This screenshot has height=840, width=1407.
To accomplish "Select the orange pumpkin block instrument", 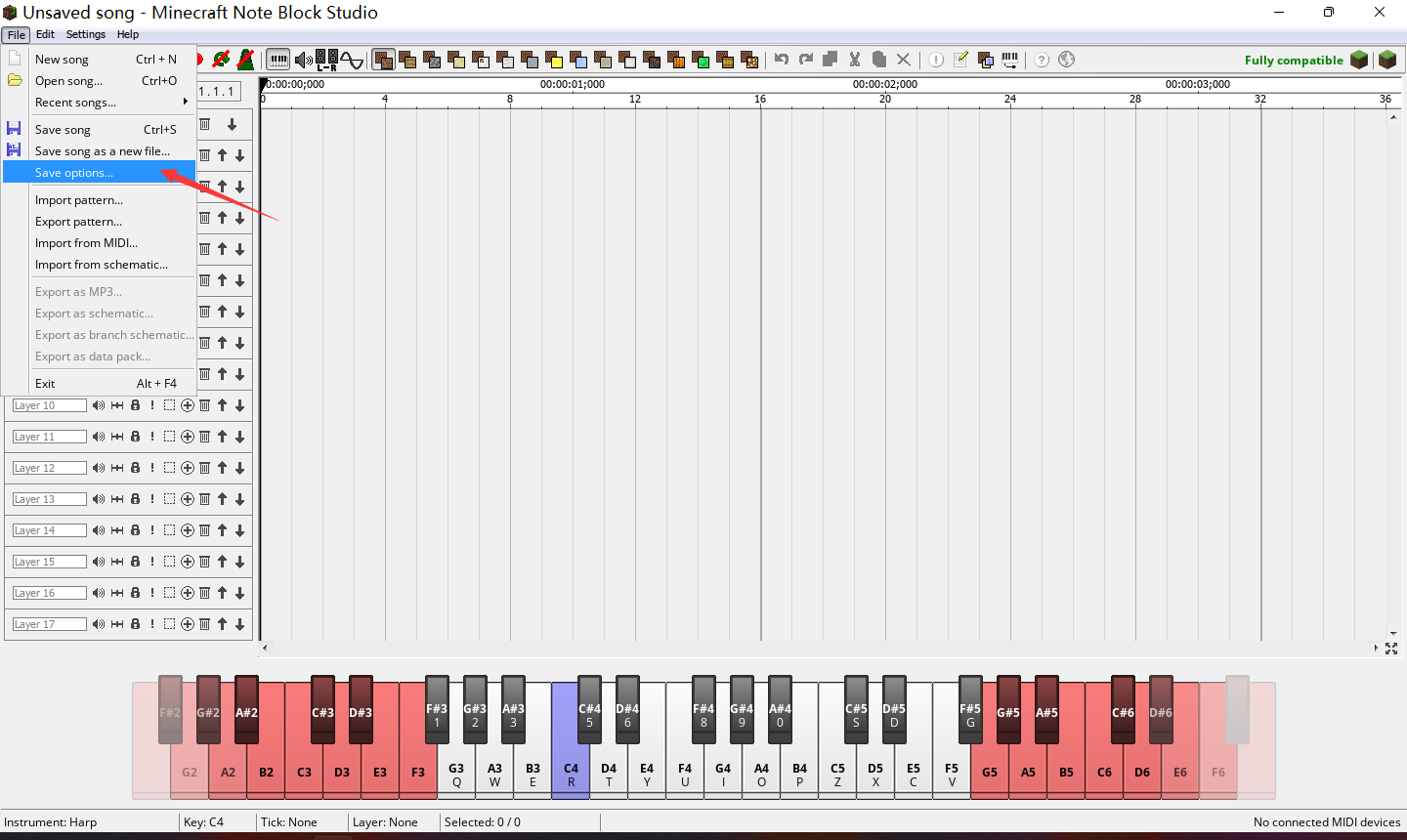I will [676, 60].
